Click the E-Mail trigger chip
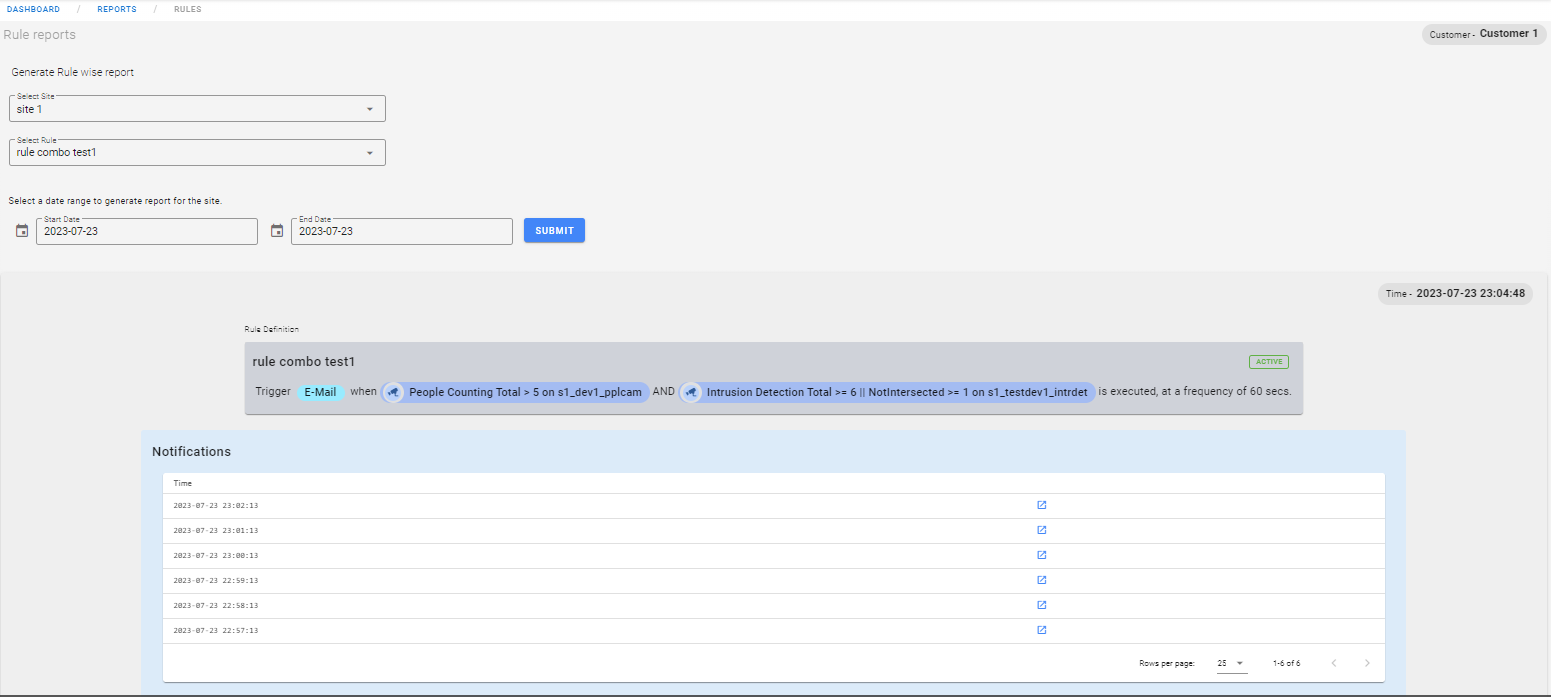Screen dimensions: 1551x697 [320, 393]
